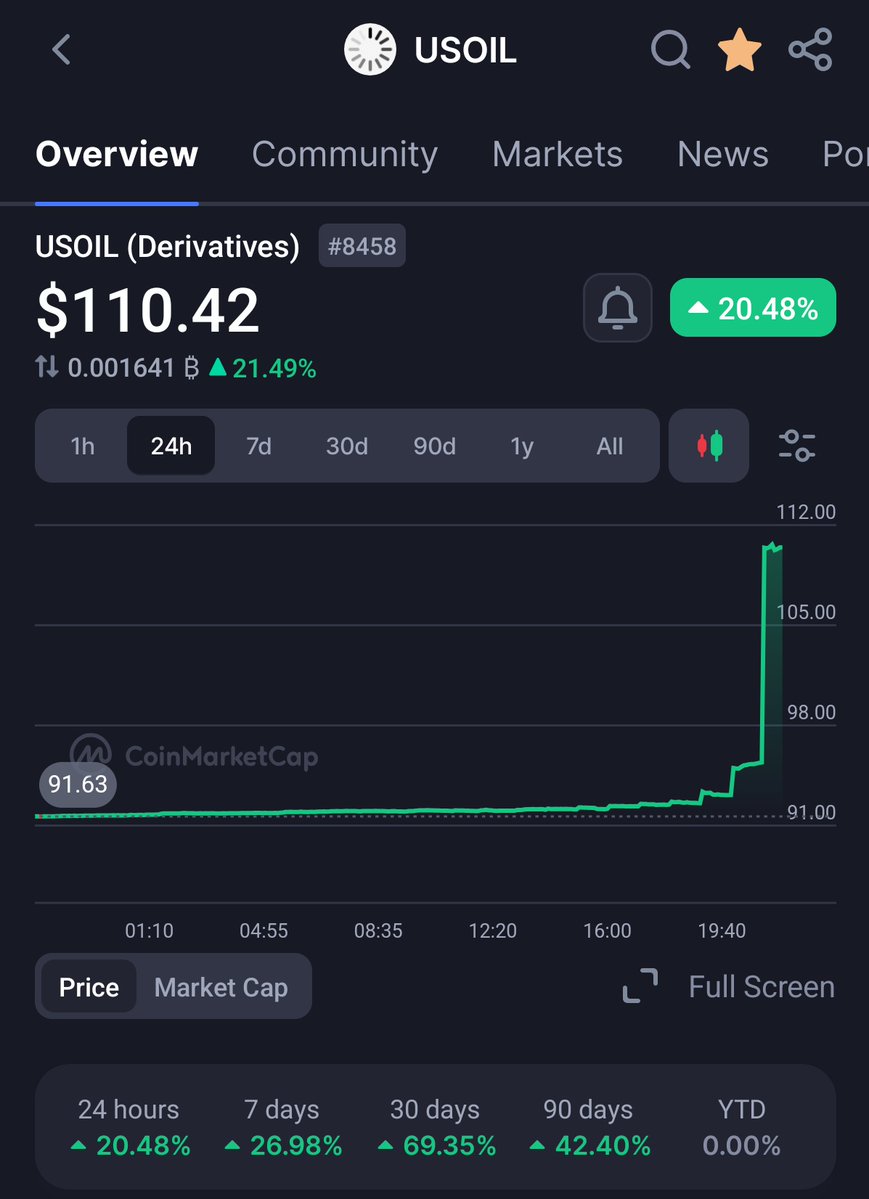
Task: Set a price alert with bell icon
Action: (618, 308)
